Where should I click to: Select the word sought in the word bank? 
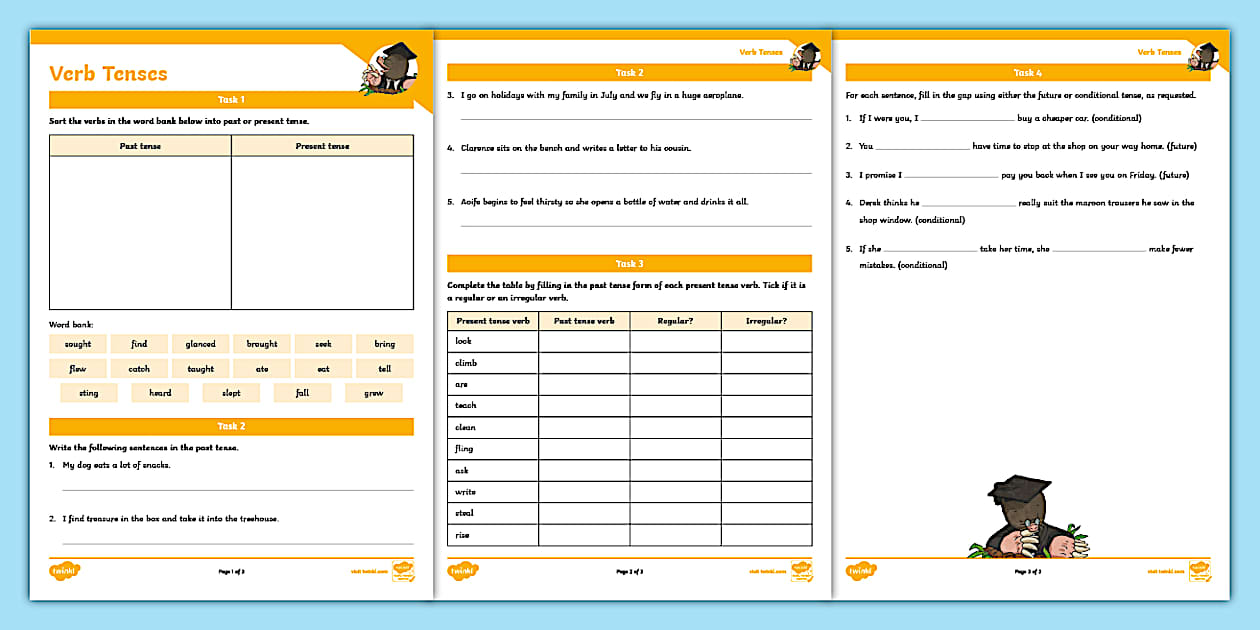(x=77, y=343)
